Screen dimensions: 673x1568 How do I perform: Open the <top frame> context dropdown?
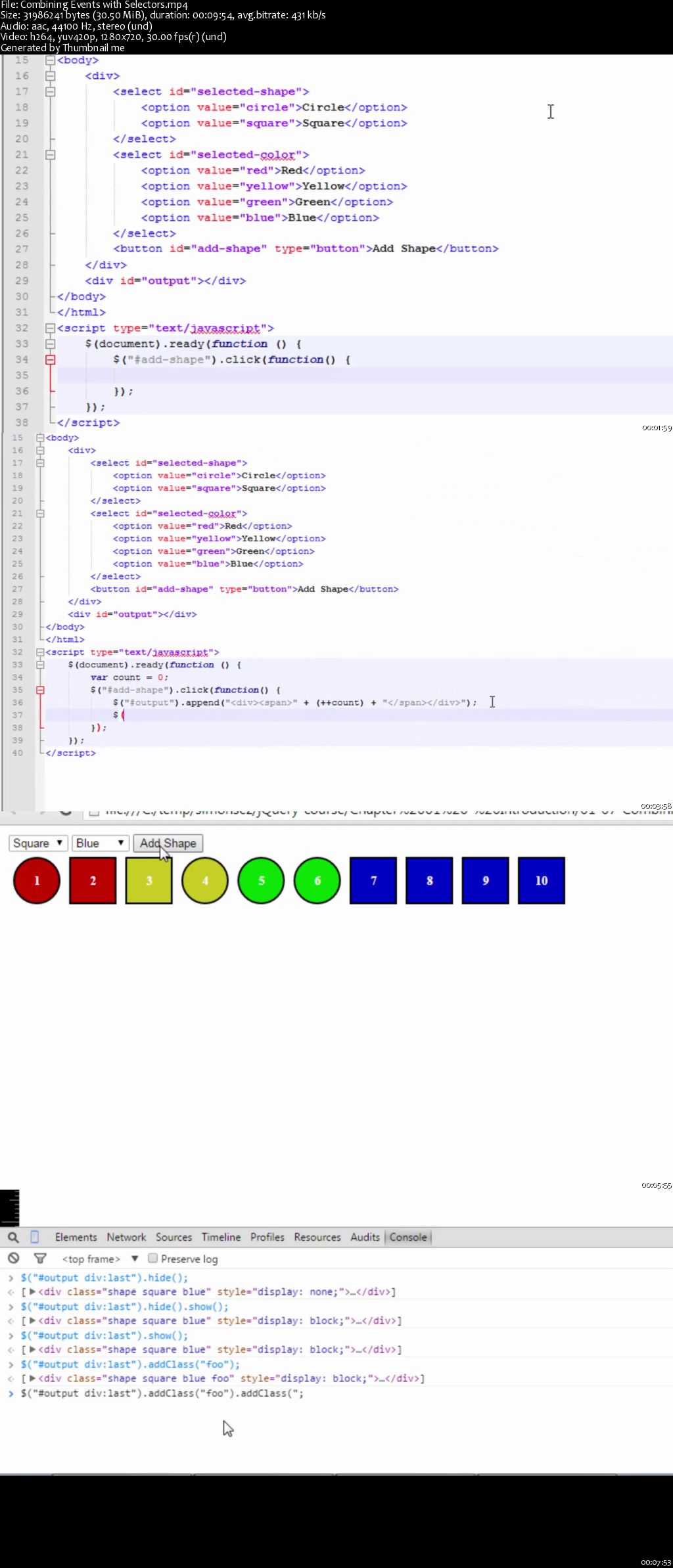pyautogui.click(x=100, y=1259)
